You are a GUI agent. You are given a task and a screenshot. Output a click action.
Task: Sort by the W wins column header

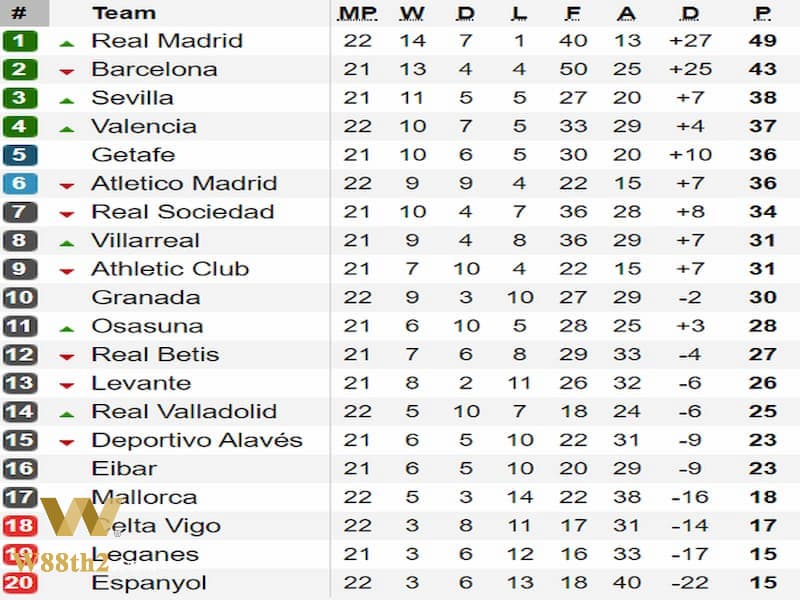(x=412, y=13)
